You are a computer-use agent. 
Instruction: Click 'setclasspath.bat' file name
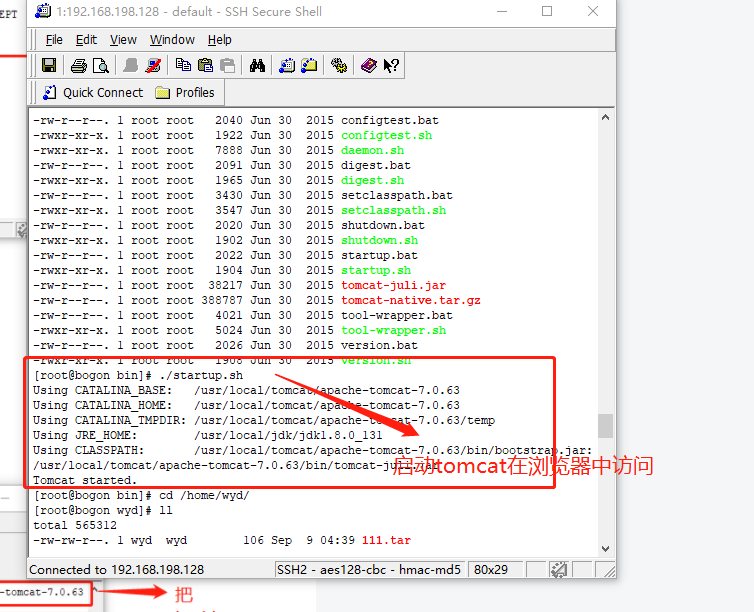(397, 195)
